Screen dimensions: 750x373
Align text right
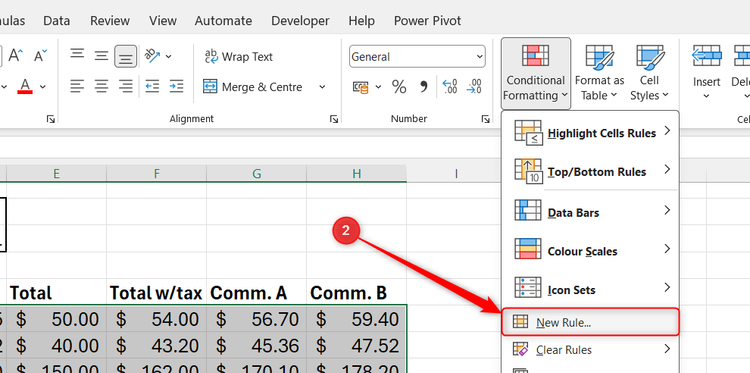click(x=125, y=87)
